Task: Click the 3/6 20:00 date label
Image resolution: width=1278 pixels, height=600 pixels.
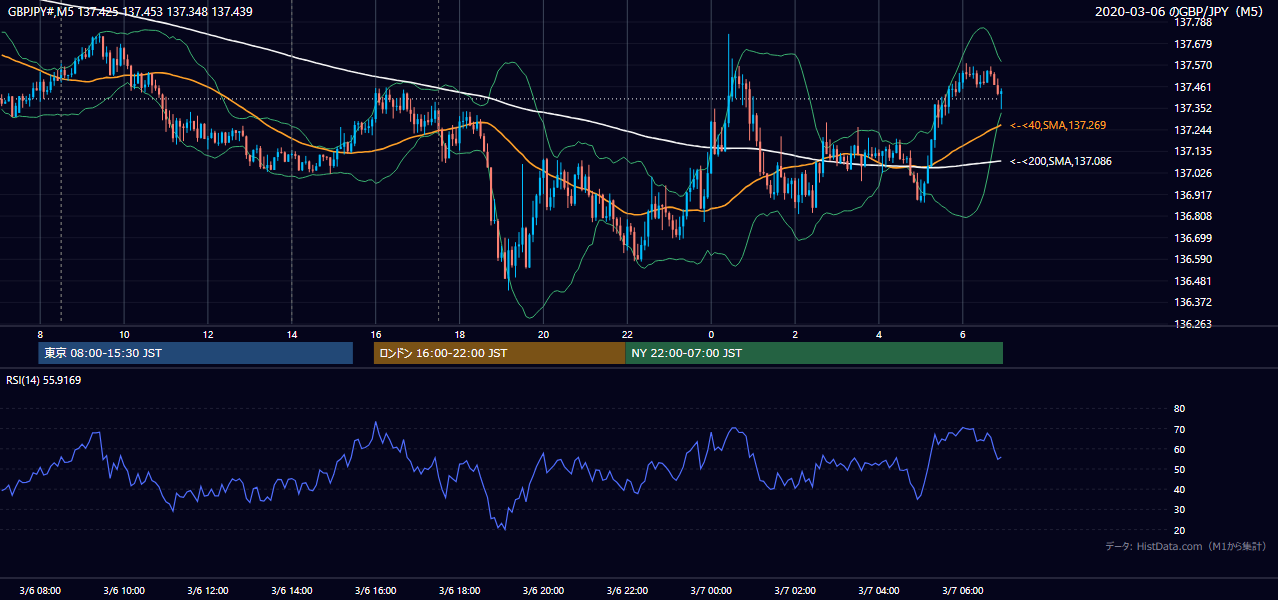Action: [x=543, y=590]
